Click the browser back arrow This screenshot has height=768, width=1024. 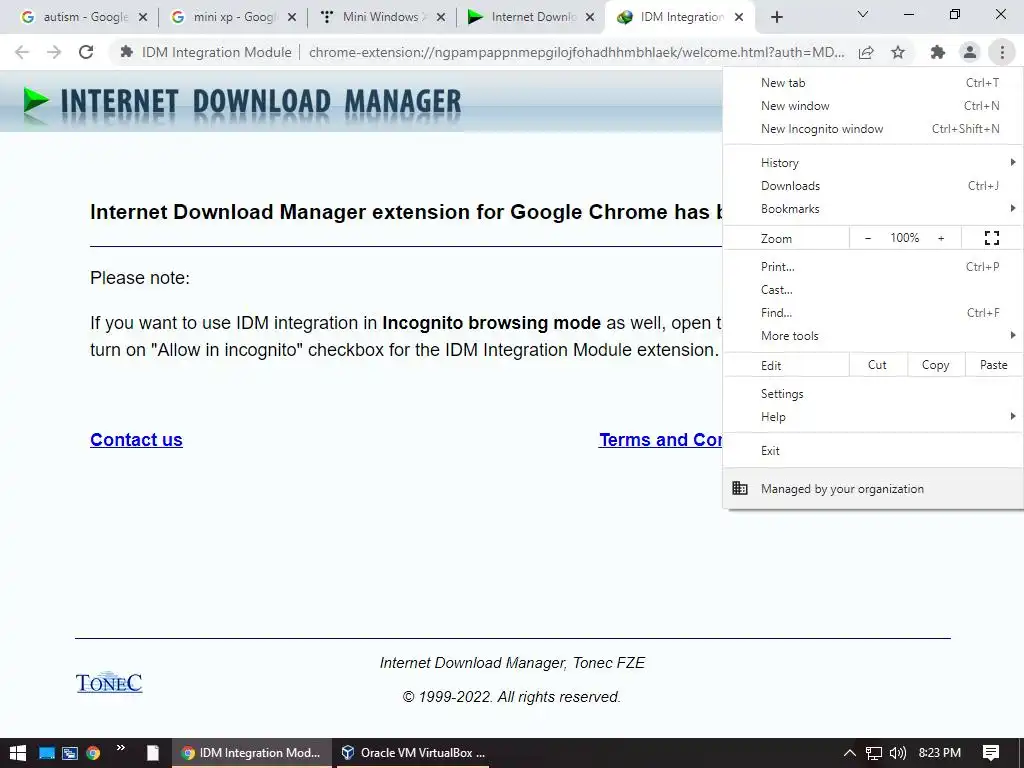tap(22, 52)
